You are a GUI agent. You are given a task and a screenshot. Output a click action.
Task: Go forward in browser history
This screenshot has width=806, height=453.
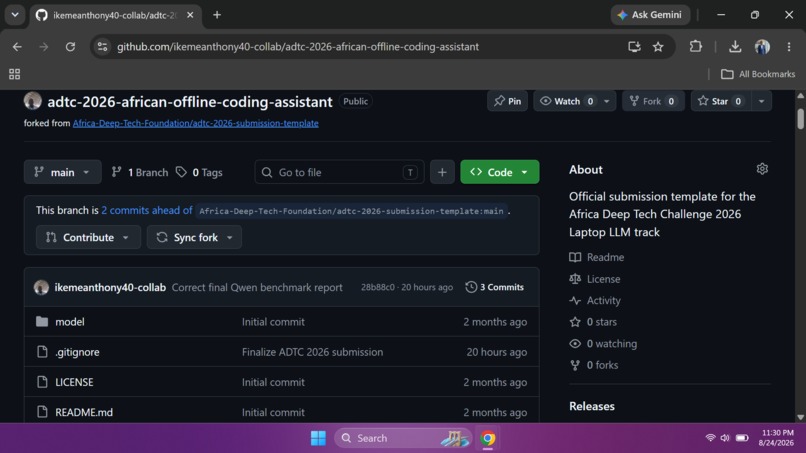pyautogui.click(x=44, y=47)
